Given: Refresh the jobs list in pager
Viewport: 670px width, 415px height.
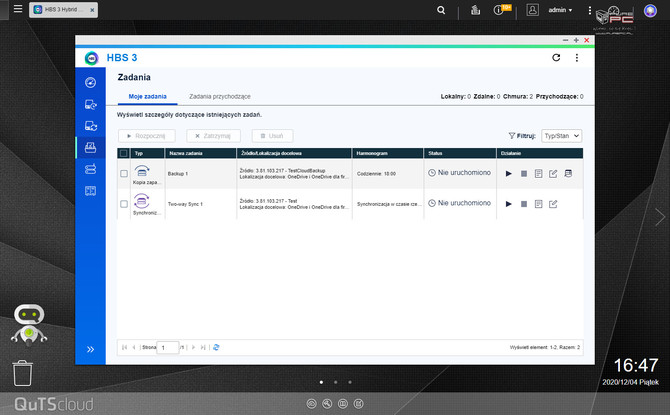Looking at the screenshot, I should click(x=216, y=347).
